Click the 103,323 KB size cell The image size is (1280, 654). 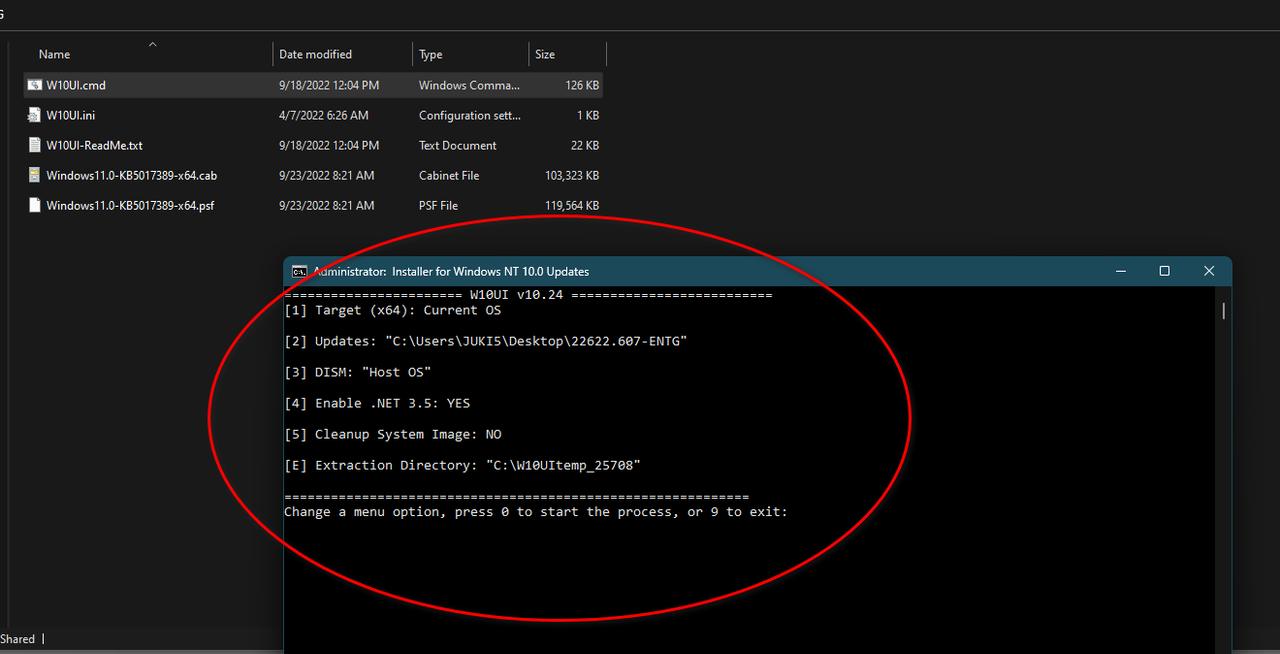point(572,175)
